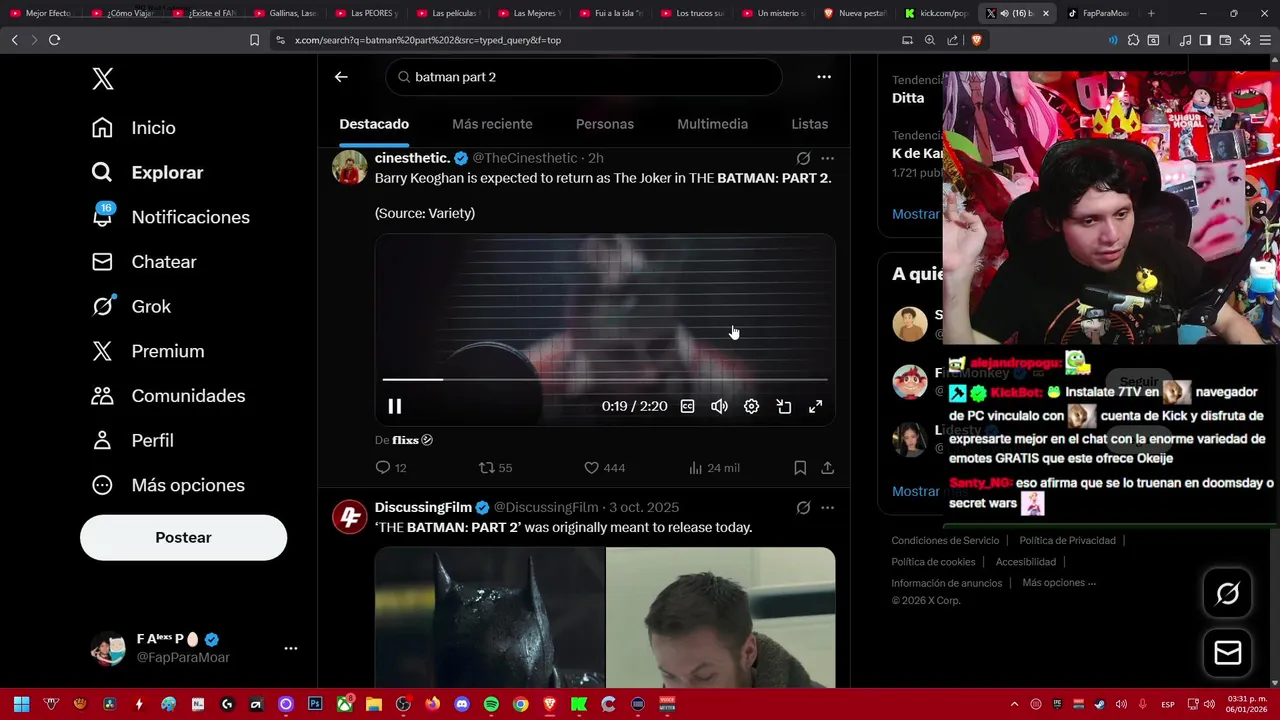Bookmark the cinesthetic. post
This screenshot has height=720, width=1280.
point(800,468)
